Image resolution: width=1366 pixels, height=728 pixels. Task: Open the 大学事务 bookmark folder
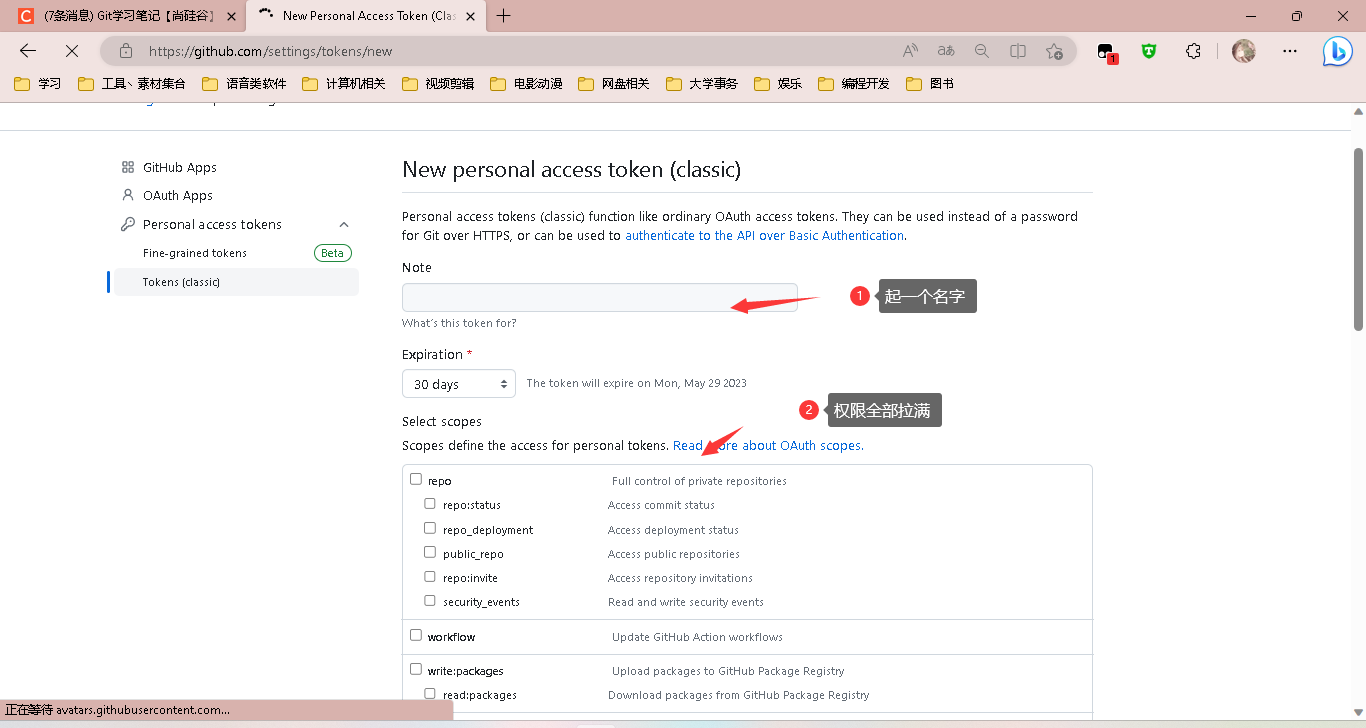click(703, 84)
